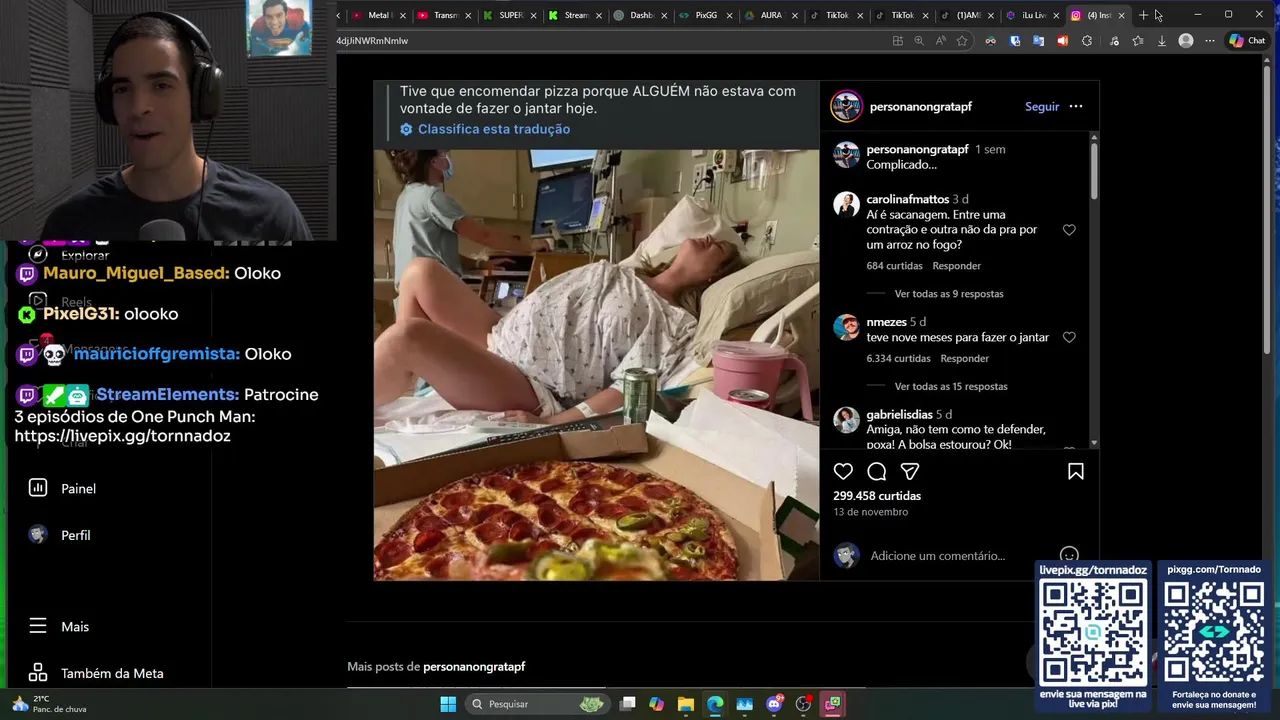Expand Ver todas as 9 respostas
Screen dimensions: 1280x720
[x=949, y=294]
